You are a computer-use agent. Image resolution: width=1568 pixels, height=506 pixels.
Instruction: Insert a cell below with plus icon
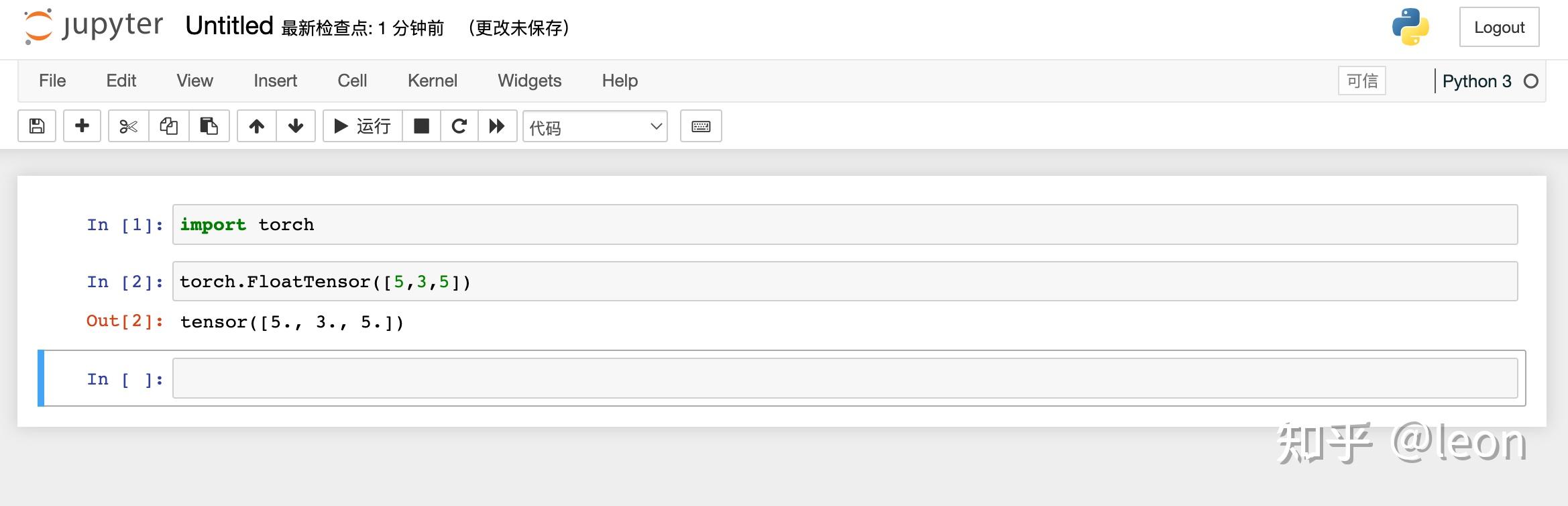click(82, 126)
